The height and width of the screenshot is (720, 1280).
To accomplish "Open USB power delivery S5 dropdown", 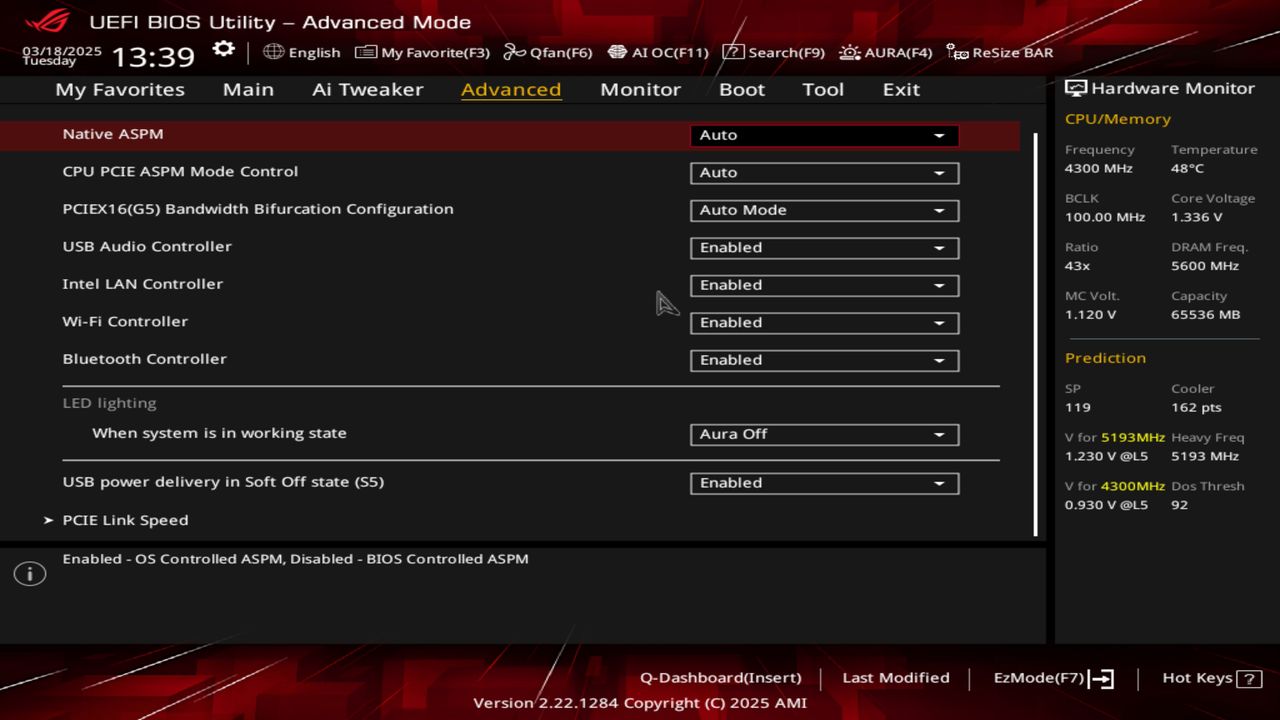I will [x=824, y=483].
